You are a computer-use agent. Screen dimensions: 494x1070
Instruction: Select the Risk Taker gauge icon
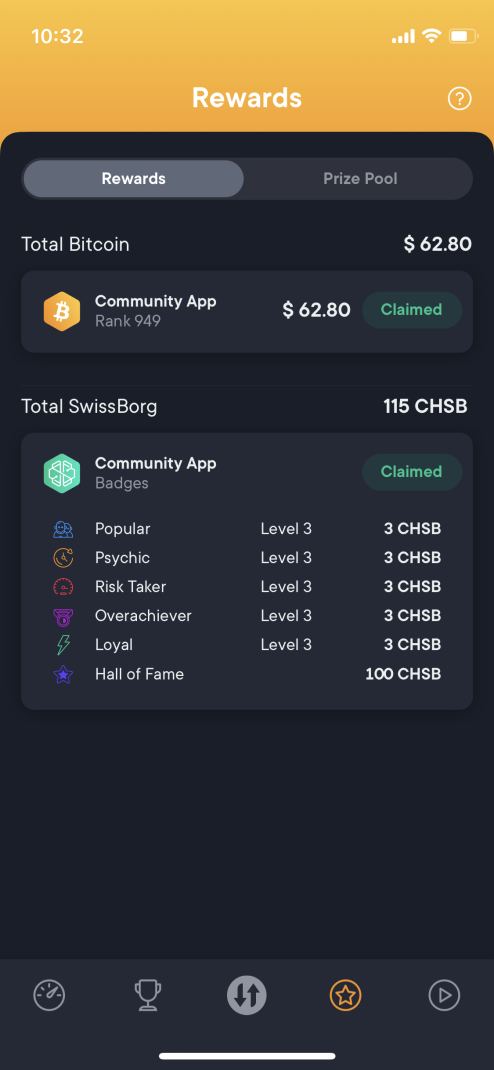63,587
